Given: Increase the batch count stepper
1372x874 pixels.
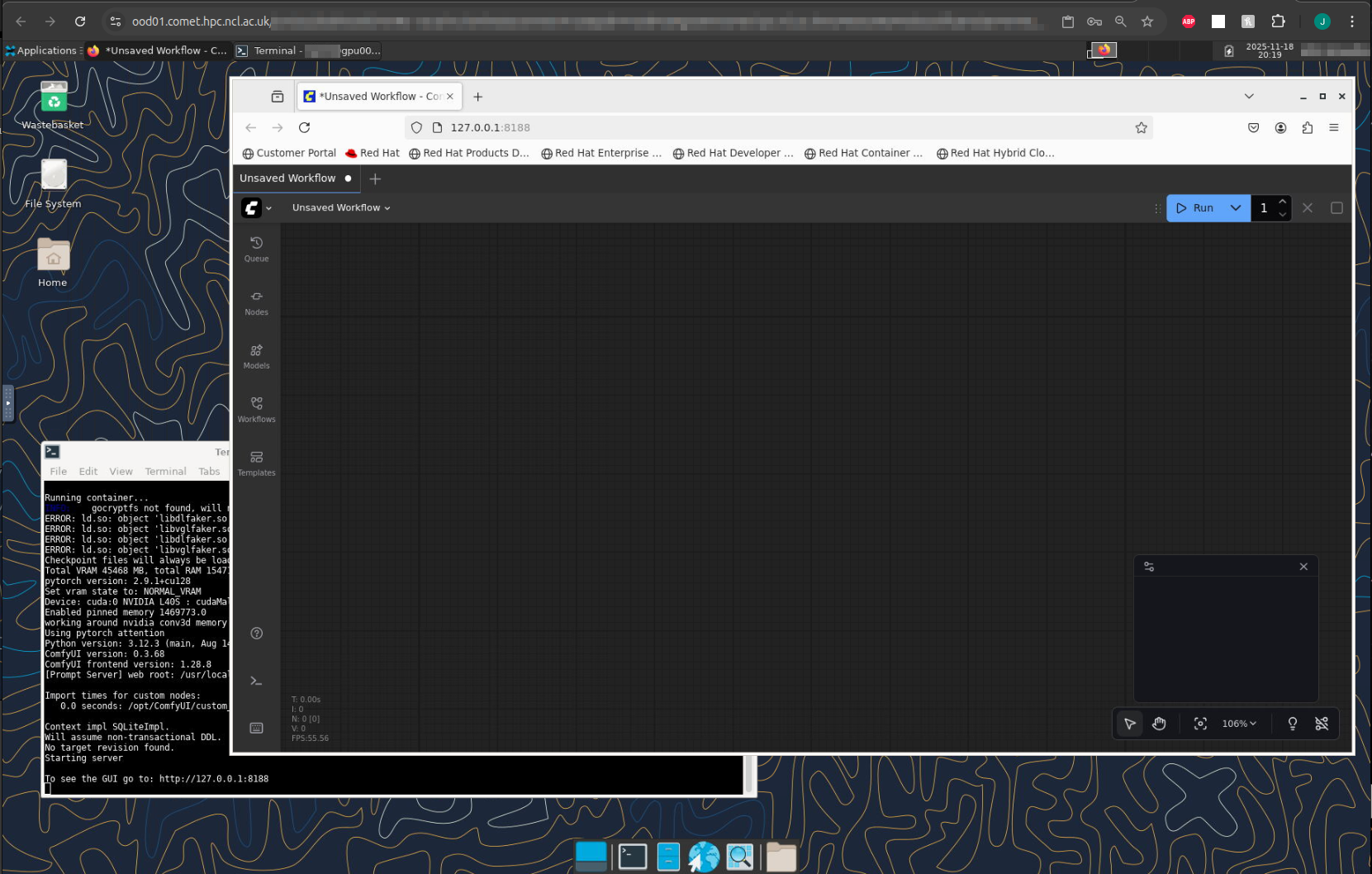Looking at the screenshot, I should click(x=1282, y=202).
